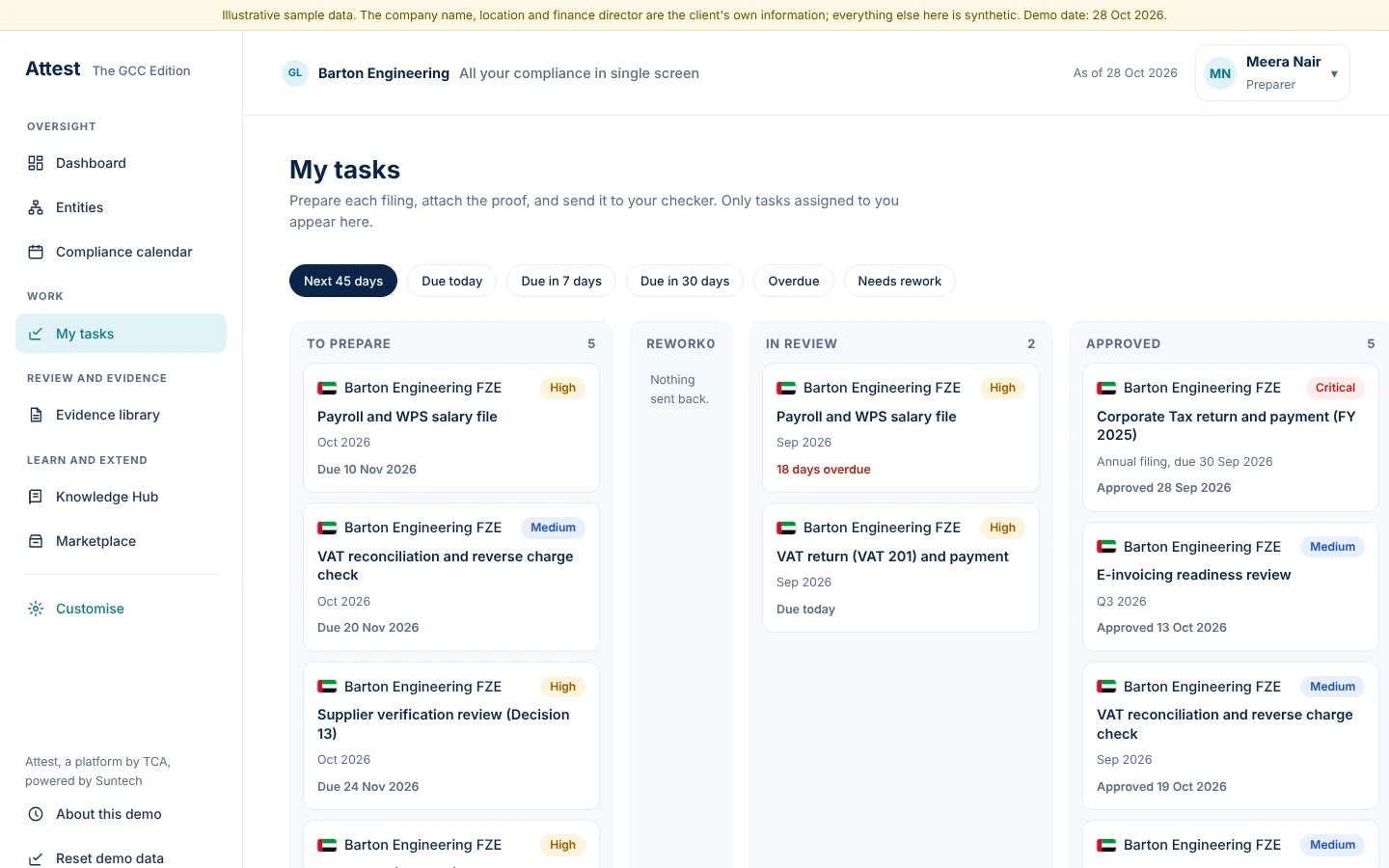
Task: Open VAT reconciliation card approved 19 Oct 2026
Action: coord(1231,736)
